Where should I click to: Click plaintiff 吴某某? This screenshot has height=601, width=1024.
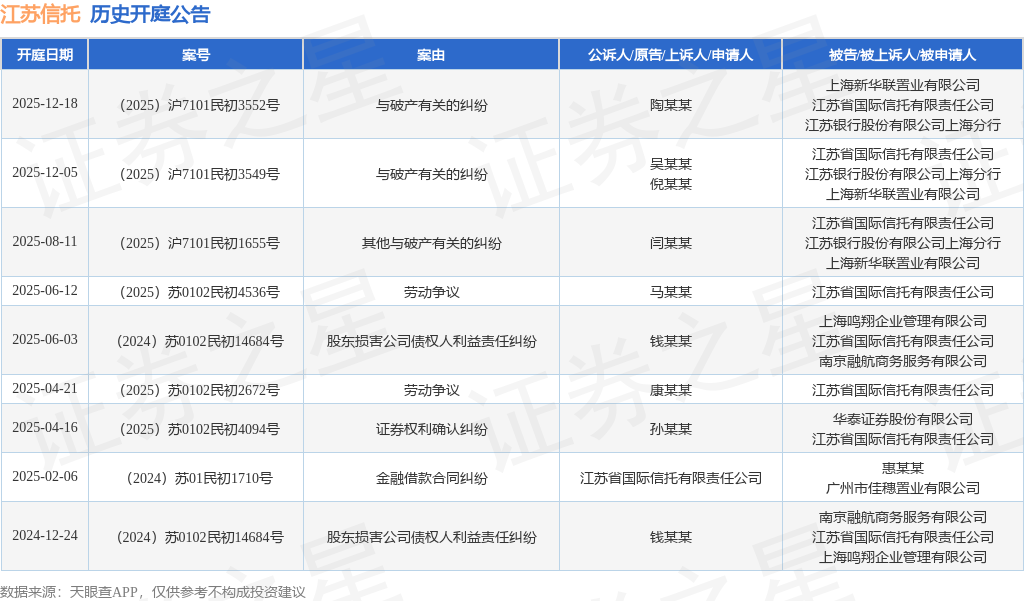[671, 164]
